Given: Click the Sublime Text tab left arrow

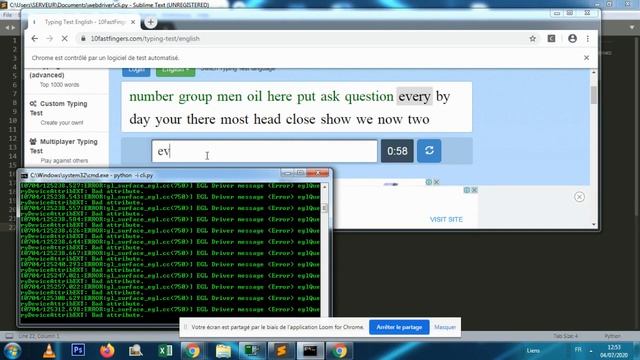Looking at the screenshot, I should pos(7,27).
